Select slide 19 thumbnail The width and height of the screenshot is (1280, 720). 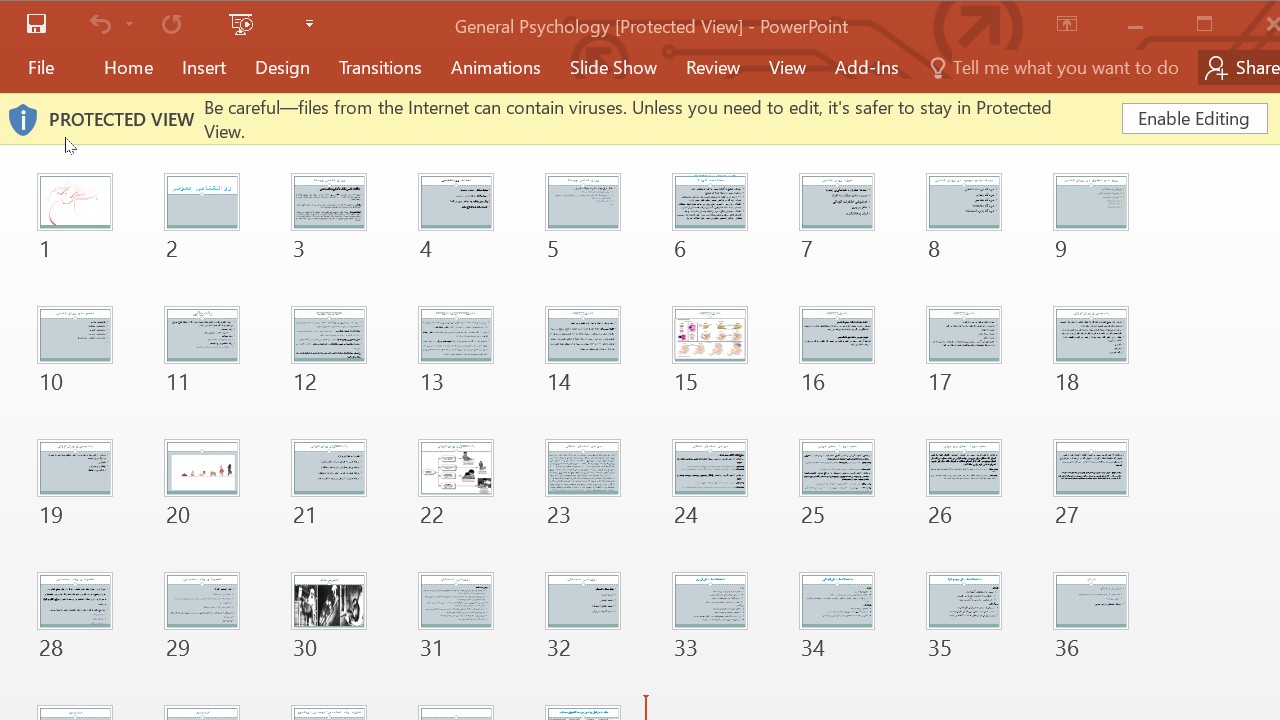coord(75,468)
